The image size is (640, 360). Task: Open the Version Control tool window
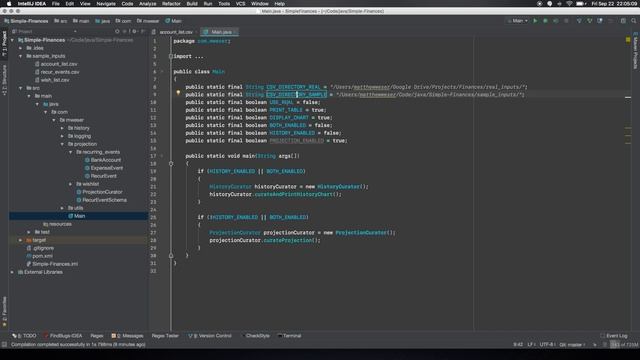coord(210,336)
